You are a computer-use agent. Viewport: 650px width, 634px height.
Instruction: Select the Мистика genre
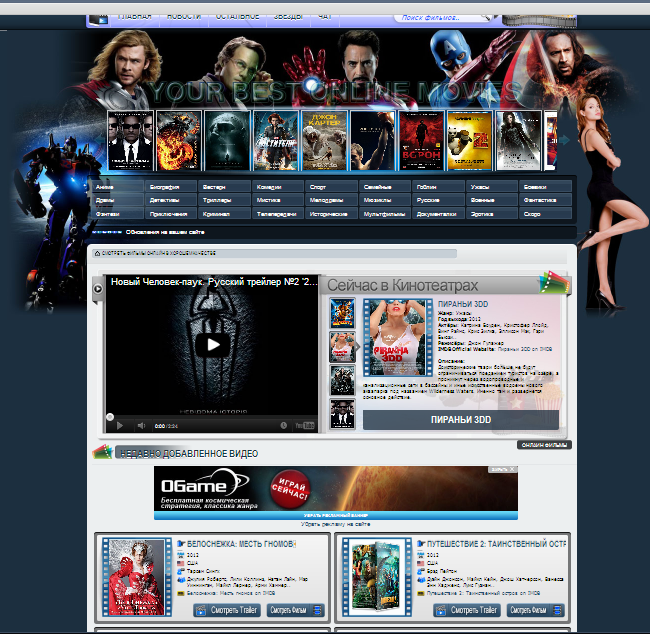coord(278,200)
